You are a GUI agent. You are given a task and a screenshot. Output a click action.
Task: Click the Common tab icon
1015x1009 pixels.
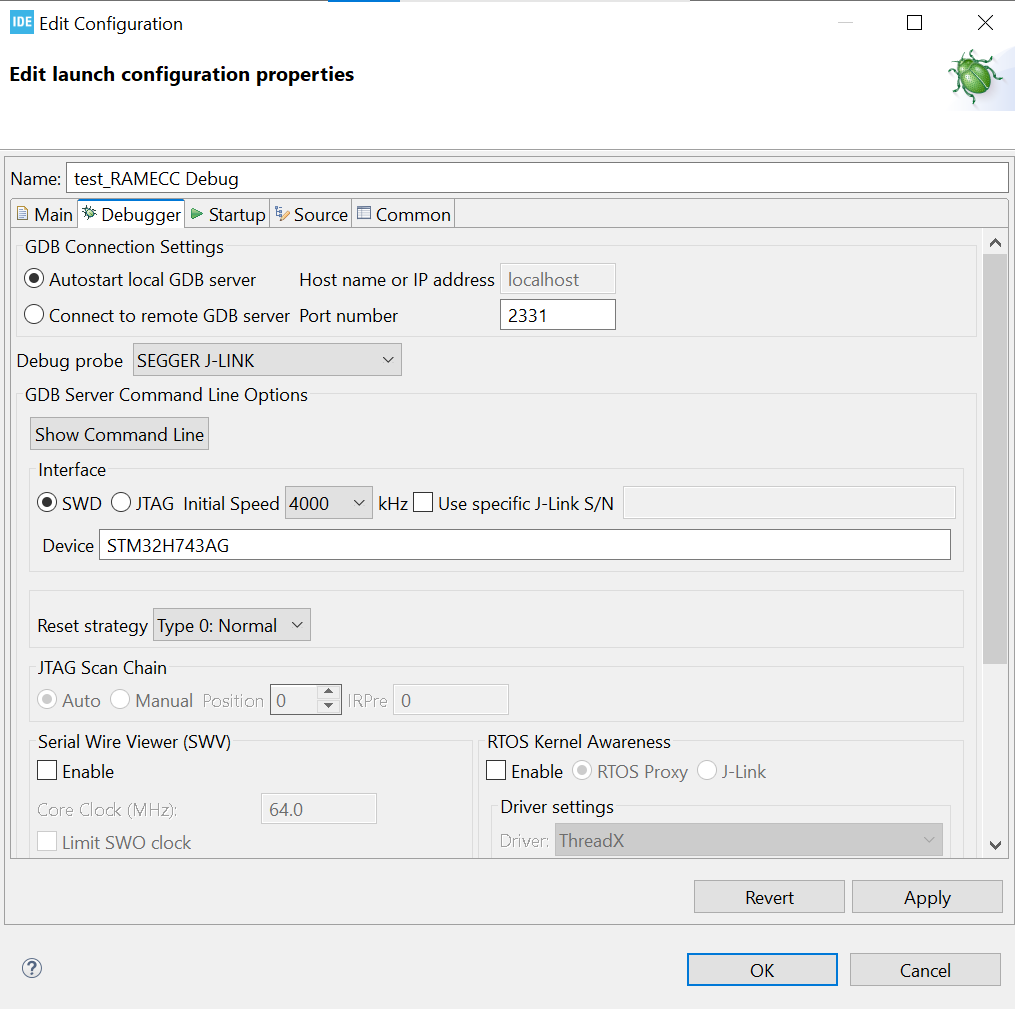click(362, 213)
